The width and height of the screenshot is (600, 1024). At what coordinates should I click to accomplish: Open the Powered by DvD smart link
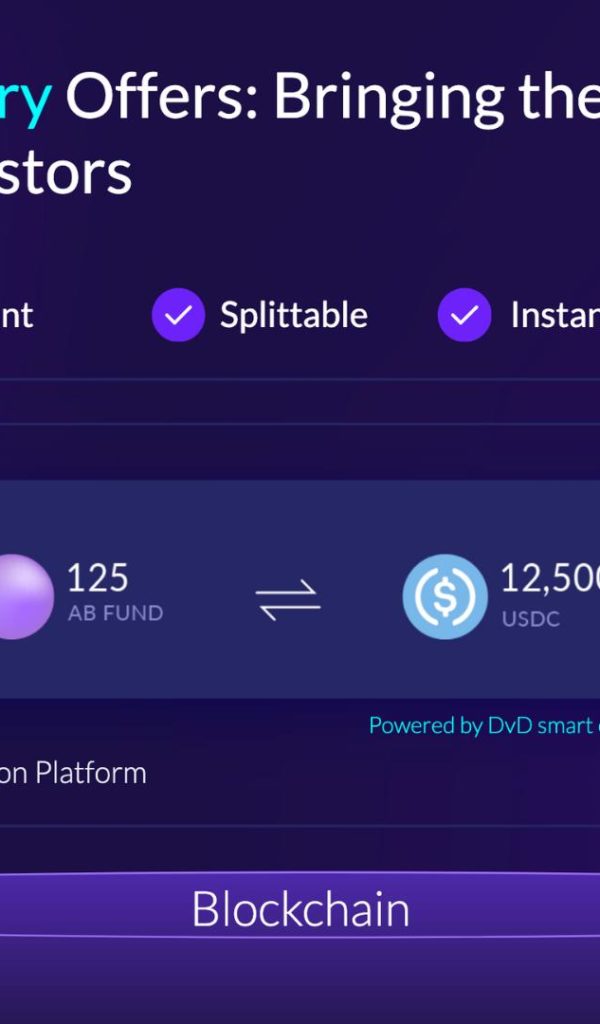click(x=484, y=726)
